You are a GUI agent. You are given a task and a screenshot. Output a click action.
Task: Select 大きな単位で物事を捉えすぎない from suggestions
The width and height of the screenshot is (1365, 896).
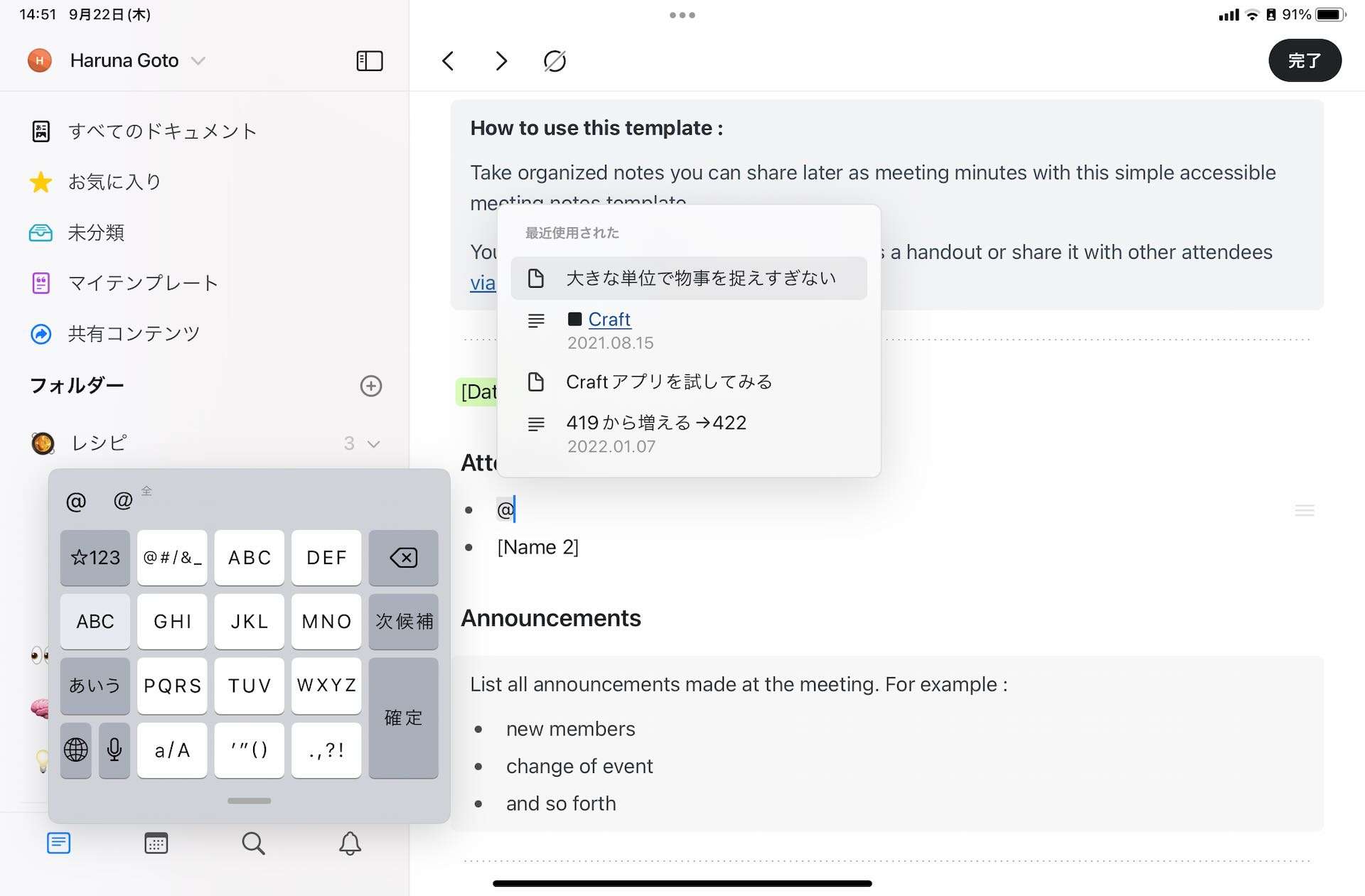tap(689, 278)
